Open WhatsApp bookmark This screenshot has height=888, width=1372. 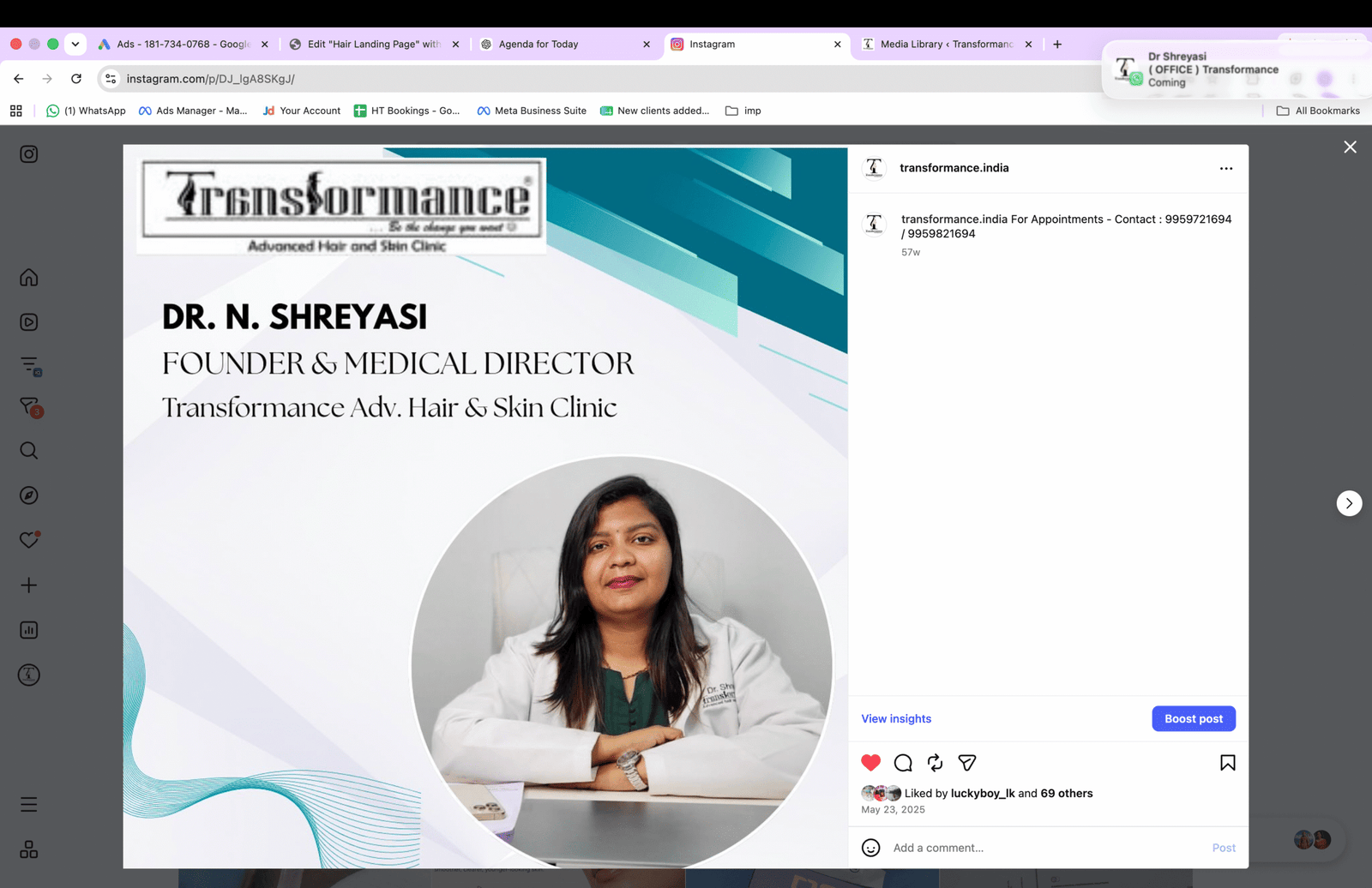[86, 111]
